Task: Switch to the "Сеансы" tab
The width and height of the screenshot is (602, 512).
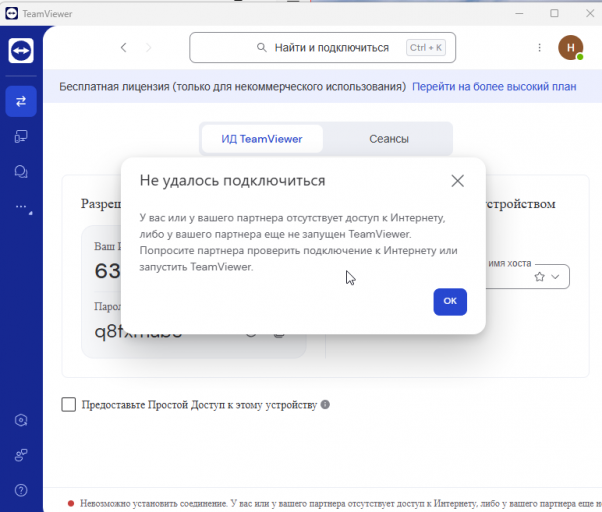Action: tap(389, 139)
